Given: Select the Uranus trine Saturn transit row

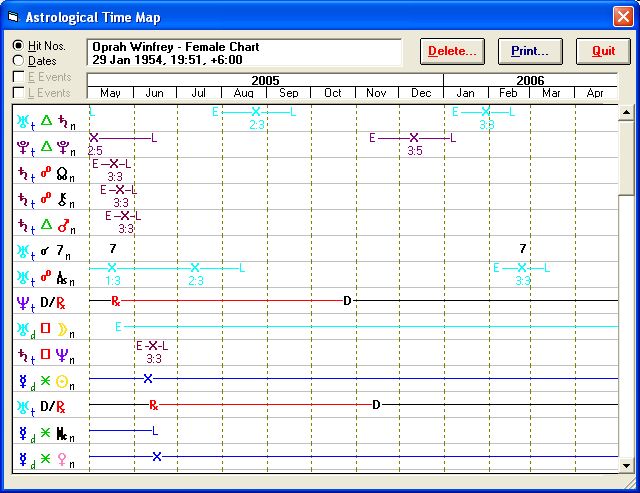Looking at the screenshot, I should click(45, 121).
